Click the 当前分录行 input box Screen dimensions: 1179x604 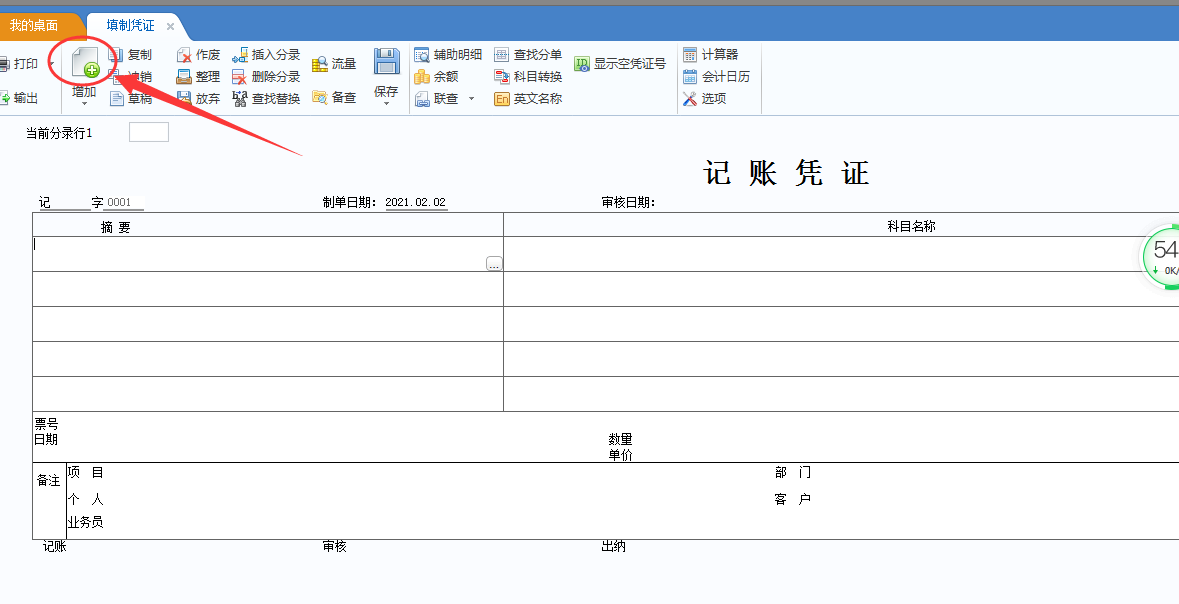[149, 133]
